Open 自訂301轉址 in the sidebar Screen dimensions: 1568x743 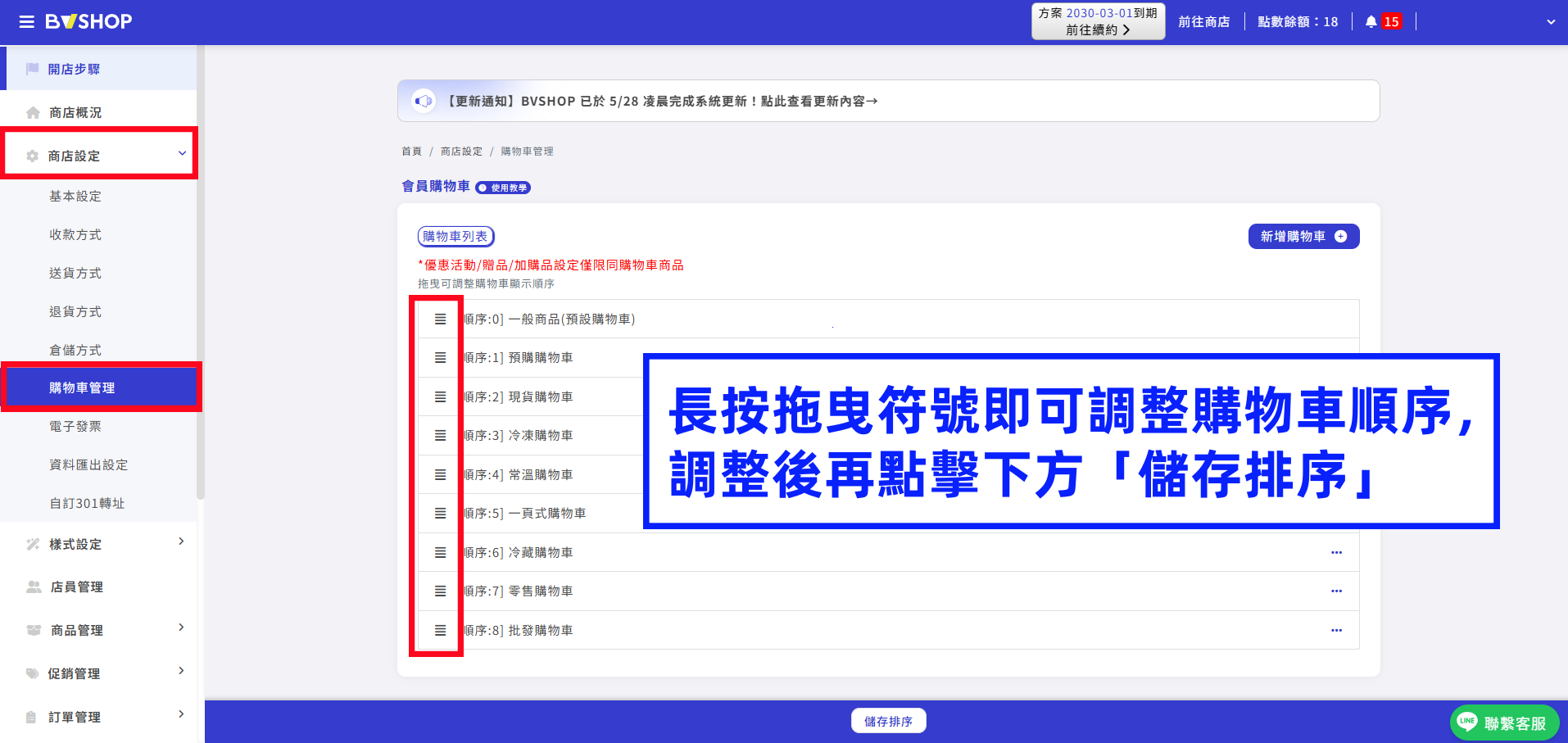tap(87, 503)
